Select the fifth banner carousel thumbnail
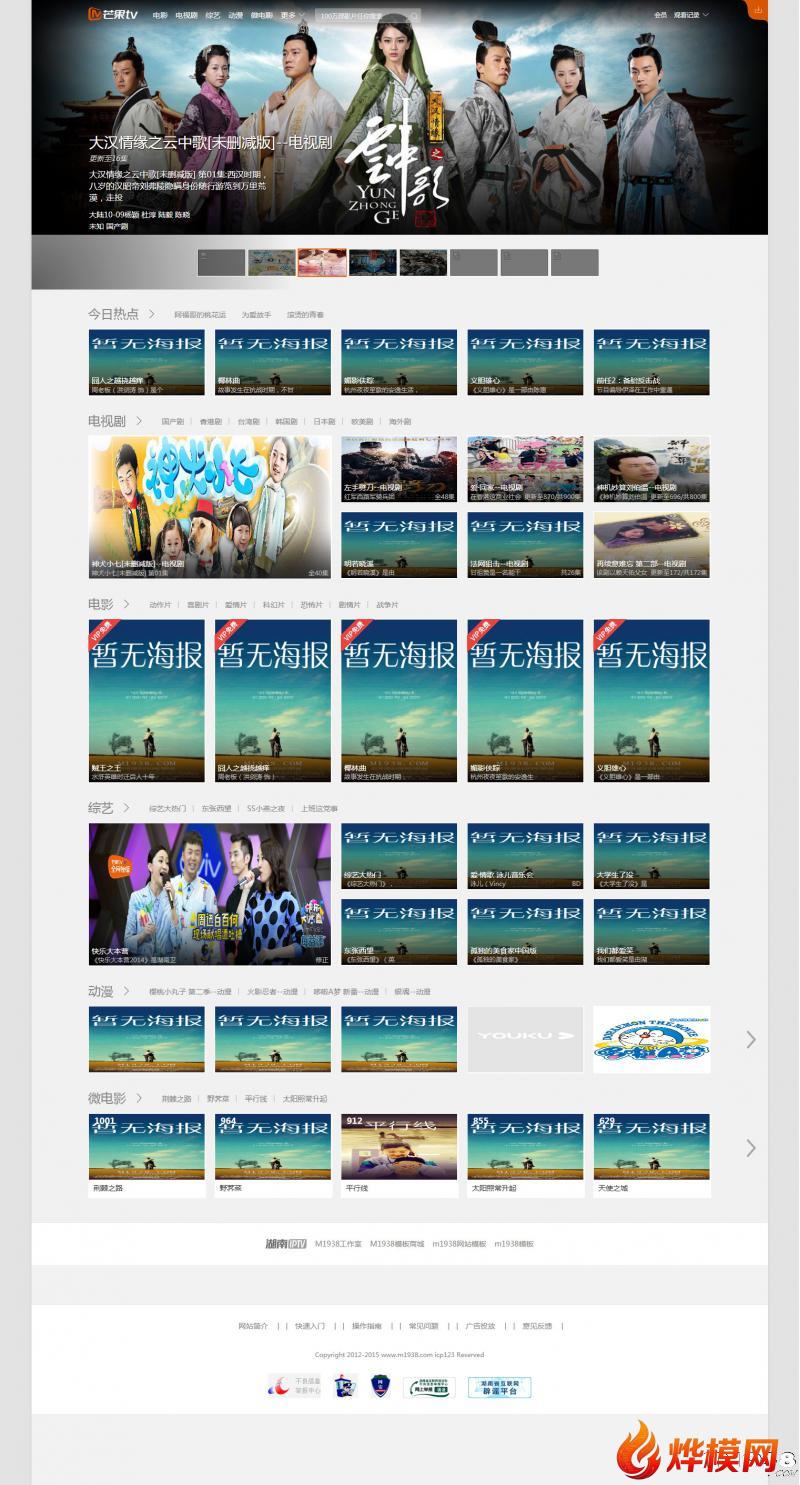Viewport: 800px width, 1485px height. tap(423, 263)
